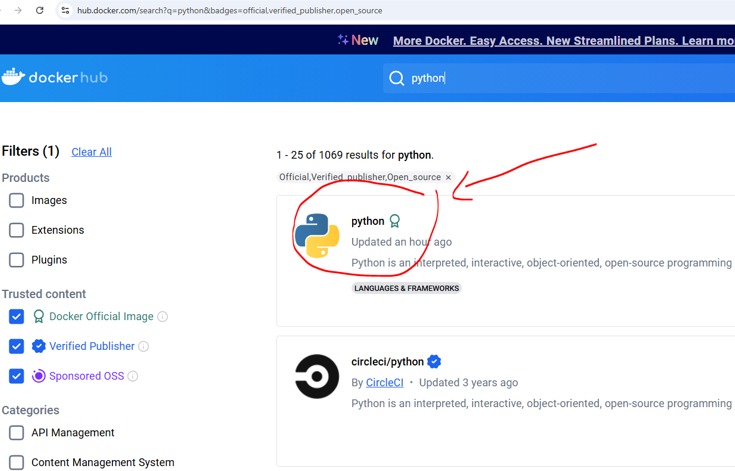Uncheck the Docker Official Image filter
The width and height of the screenshot is (735, 471).
pyautogui.click(x=17, y=316)
